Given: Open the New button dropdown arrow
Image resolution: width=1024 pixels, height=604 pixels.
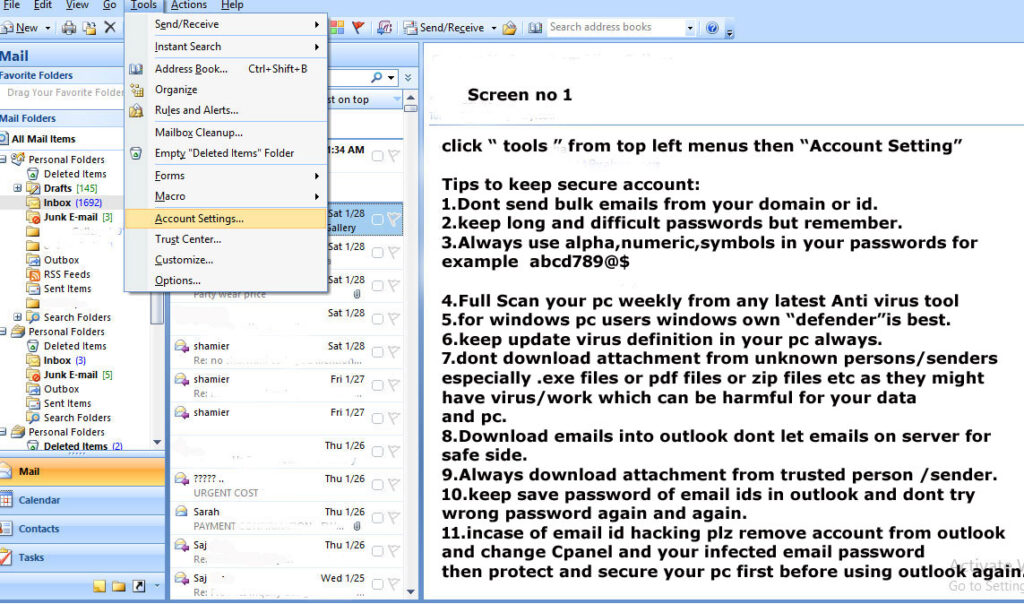Looking at the screenshot, I should (x=46, y=27).
